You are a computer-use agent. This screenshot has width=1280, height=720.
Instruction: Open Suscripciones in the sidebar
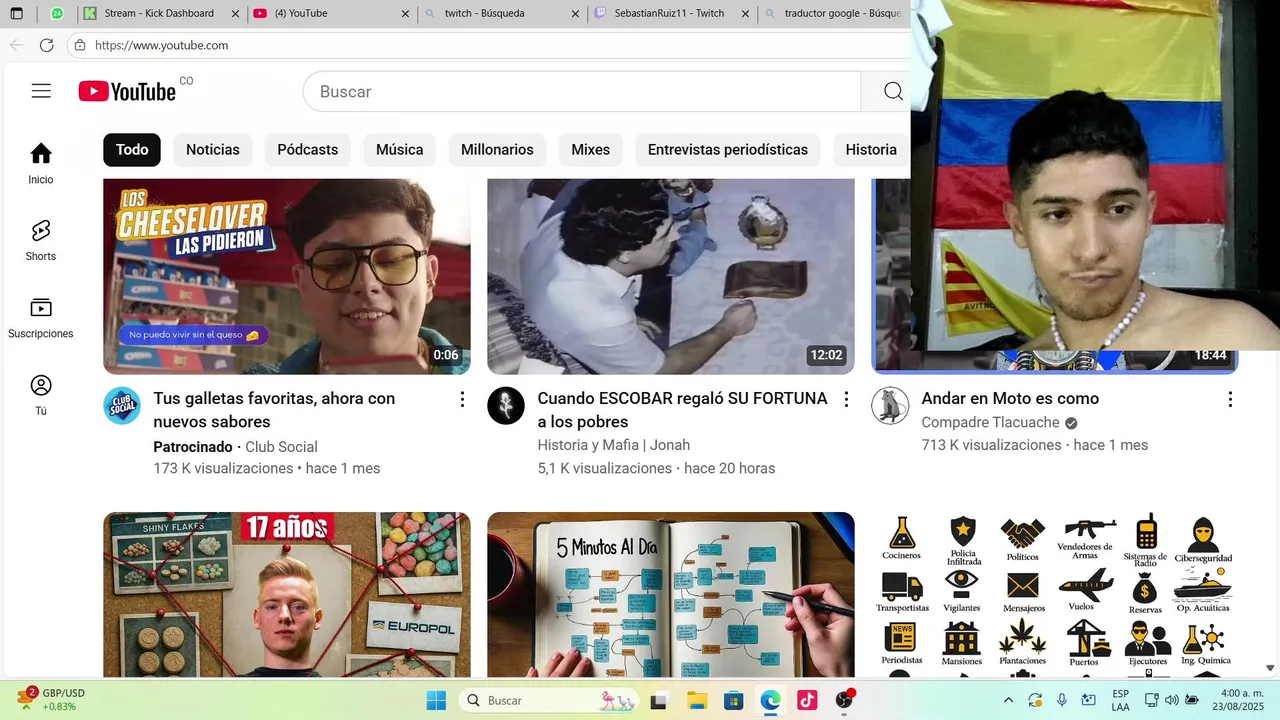coord(41,318)
